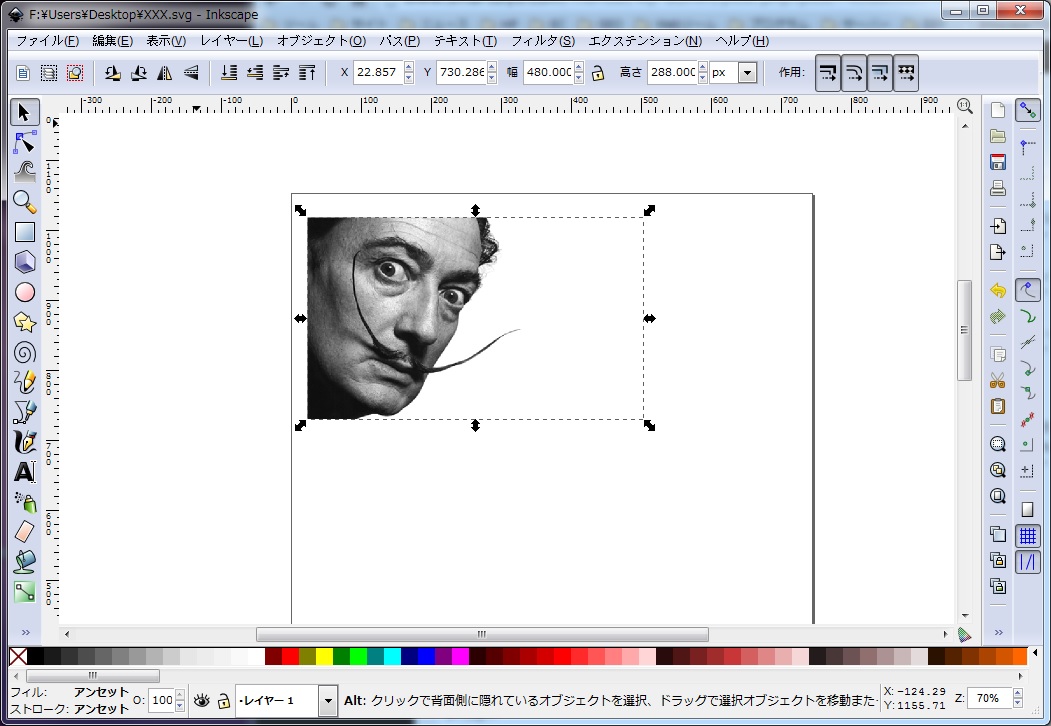
Task: Toggle scale stroke width with object
Action: click(828, 72)
